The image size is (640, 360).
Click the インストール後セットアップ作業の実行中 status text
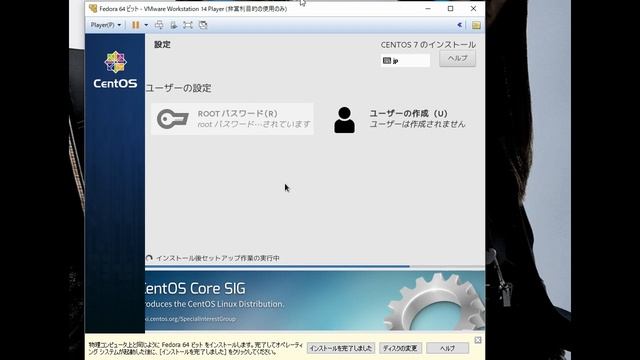[x=218, y=258]
